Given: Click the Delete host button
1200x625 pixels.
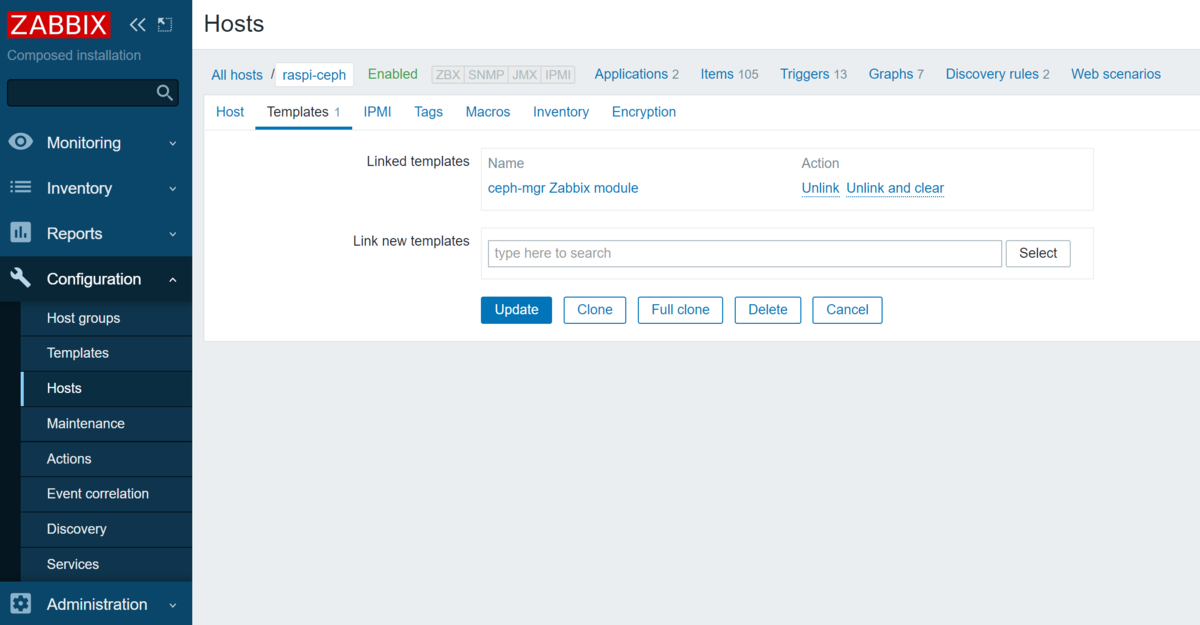Looking at the screenshot, I should pyautogui.click(x=768, y=310).
